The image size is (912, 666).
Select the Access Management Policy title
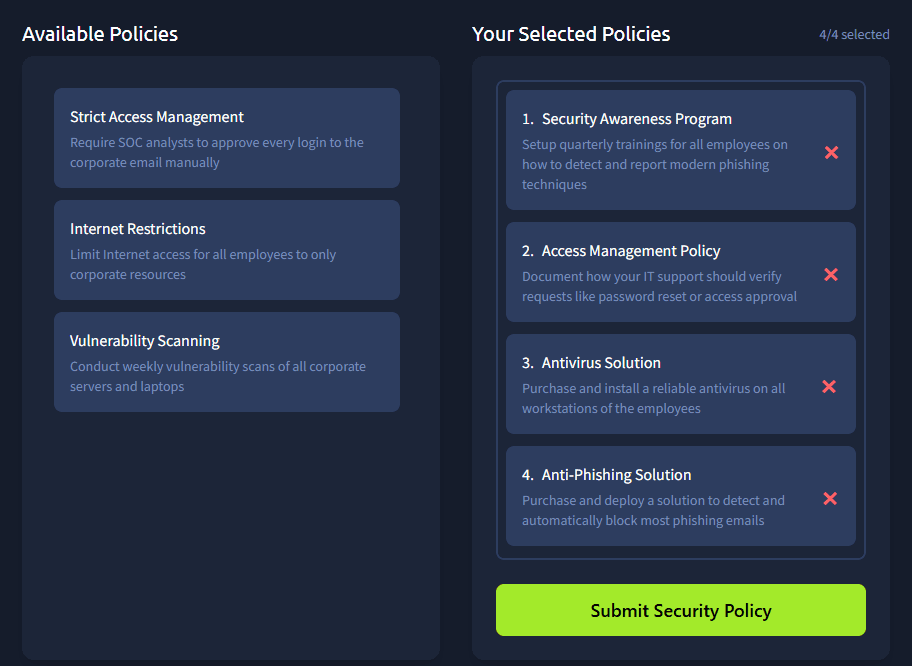[630, 251]
